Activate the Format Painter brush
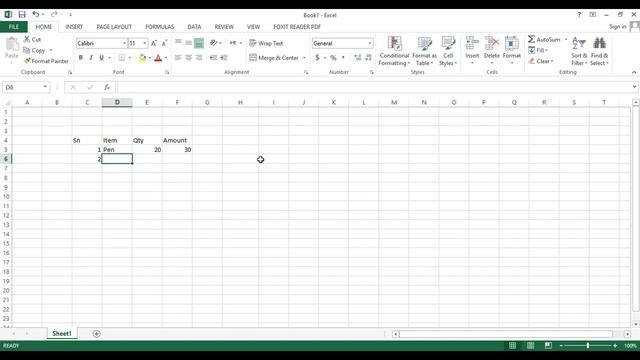640x360 pixels. (27, 61)
